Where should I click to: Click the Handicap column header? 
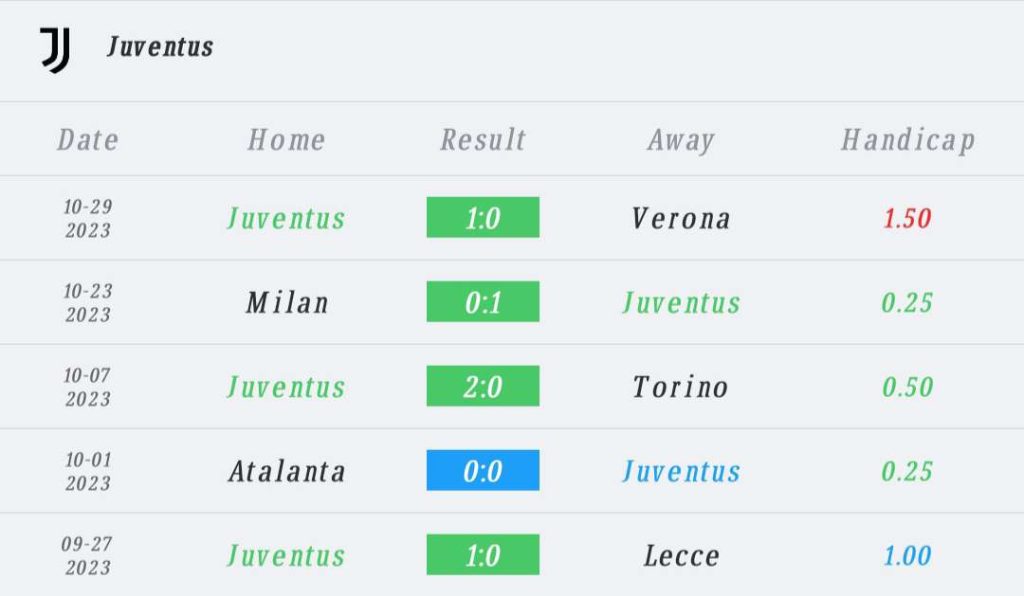(907, 140)
